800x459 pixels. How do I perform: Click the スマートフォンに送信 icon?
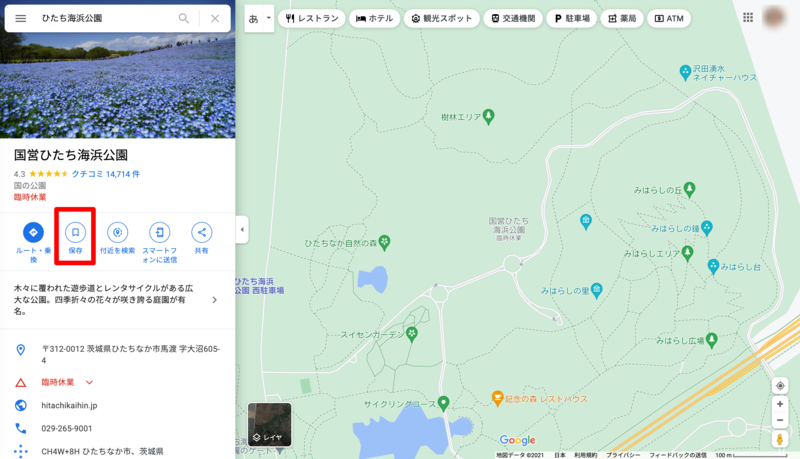(159, 233)
